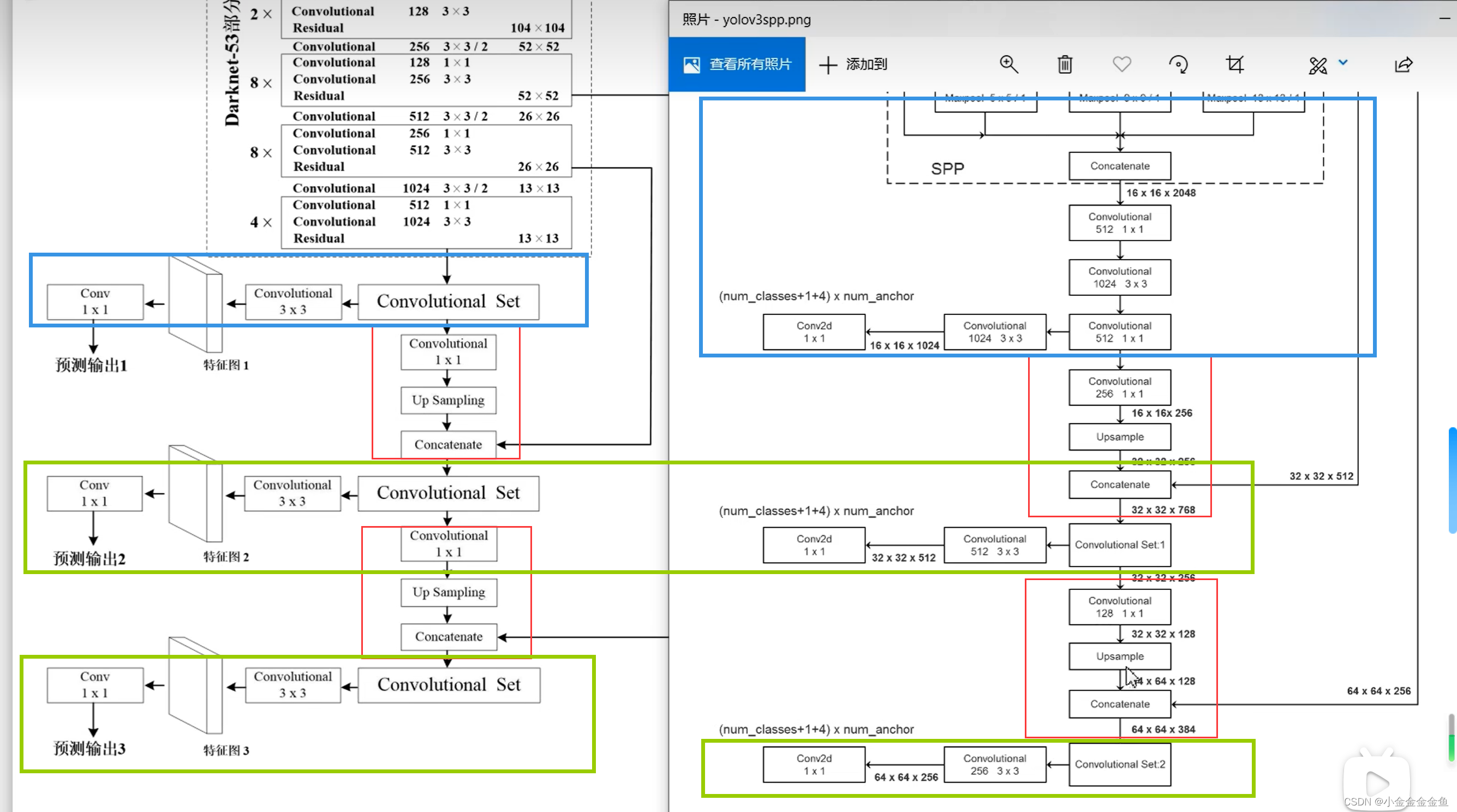This screenshot has width=1457, height=812.
Task: Click the 预测输出3 label
Action: (89, 749)
